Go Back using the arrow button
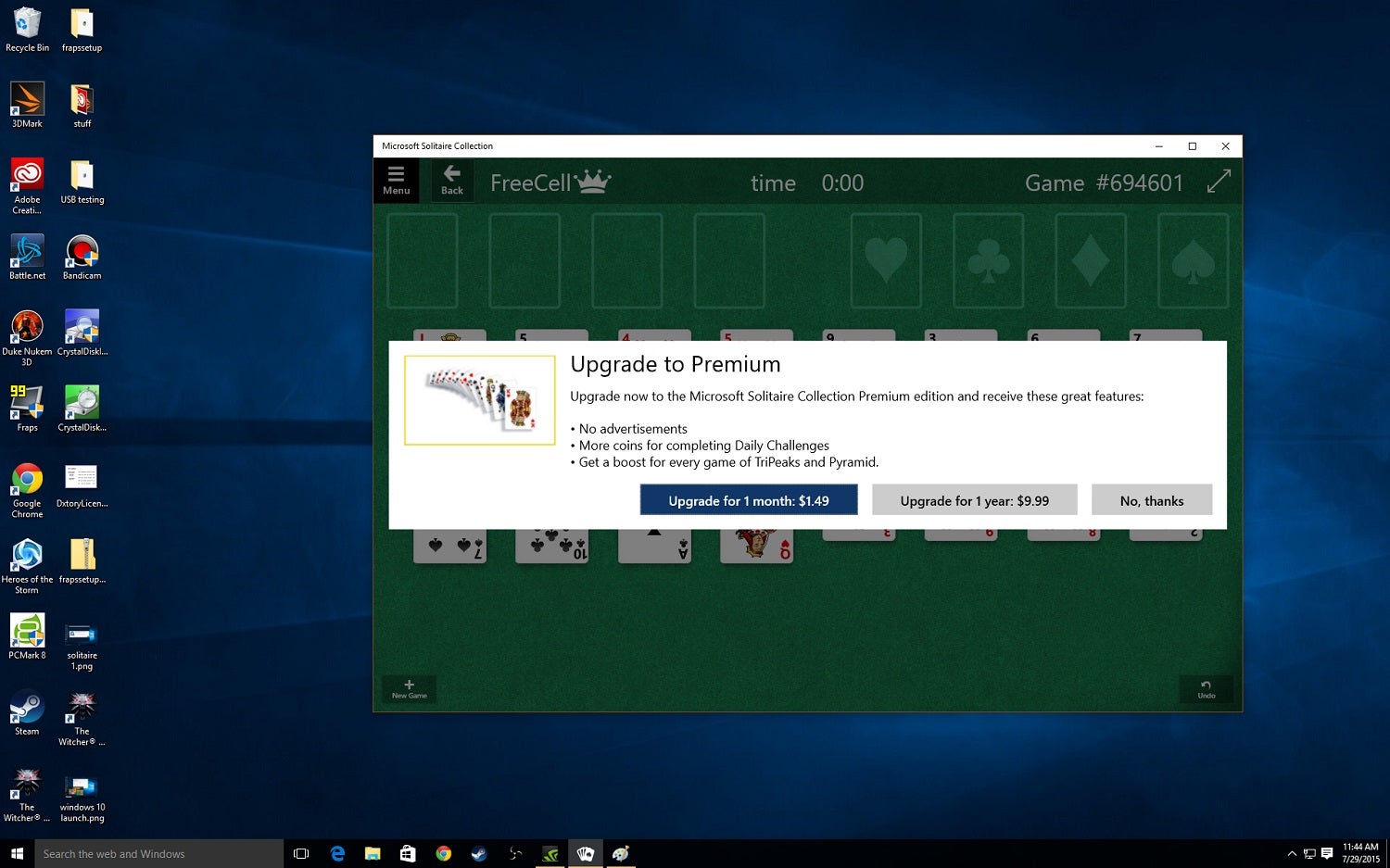This screenshot has width=1390, height=868. (452, 181)
